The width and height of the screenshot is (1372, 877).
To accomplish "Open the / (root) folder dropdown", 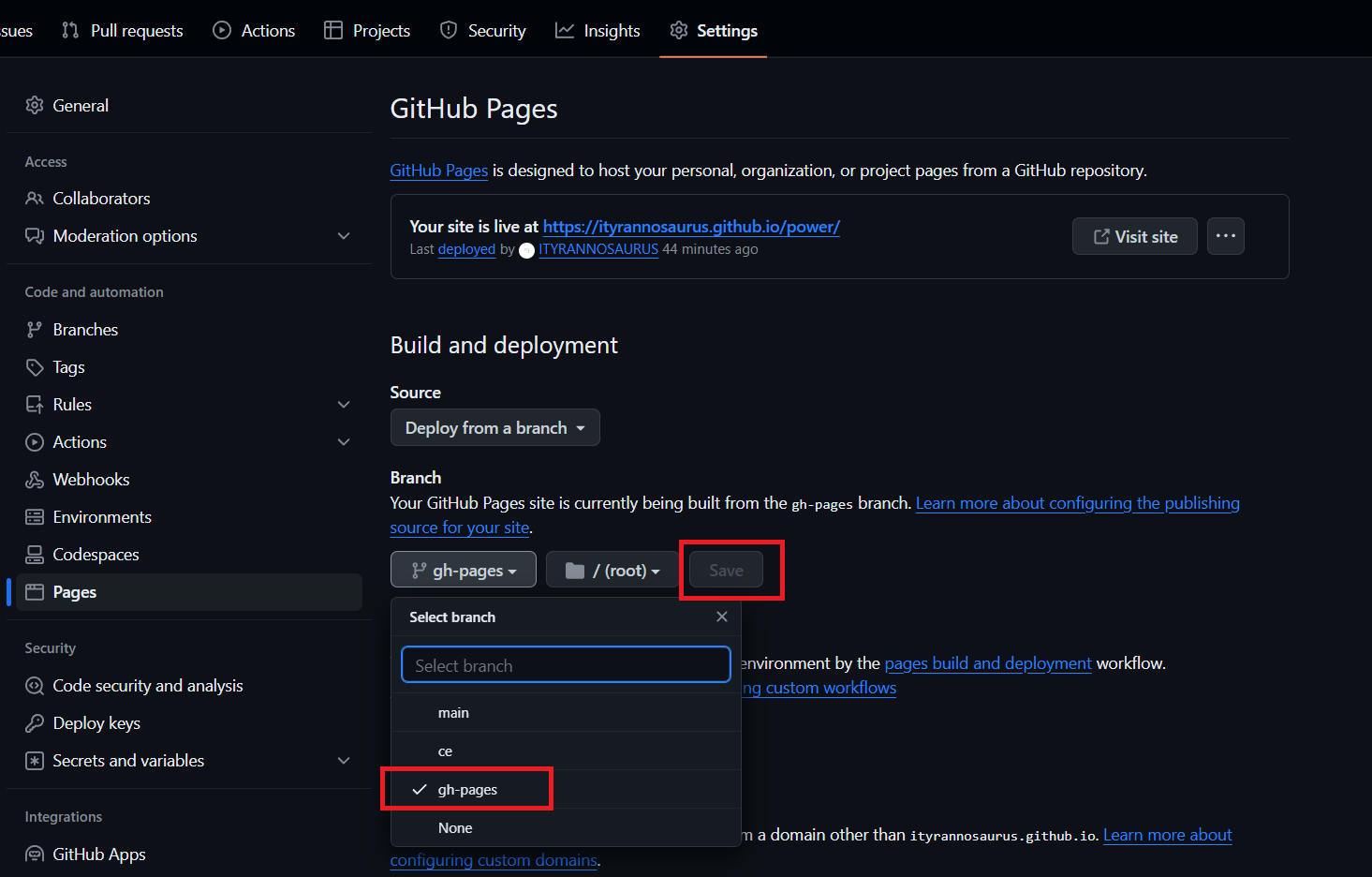I will 612,570.
